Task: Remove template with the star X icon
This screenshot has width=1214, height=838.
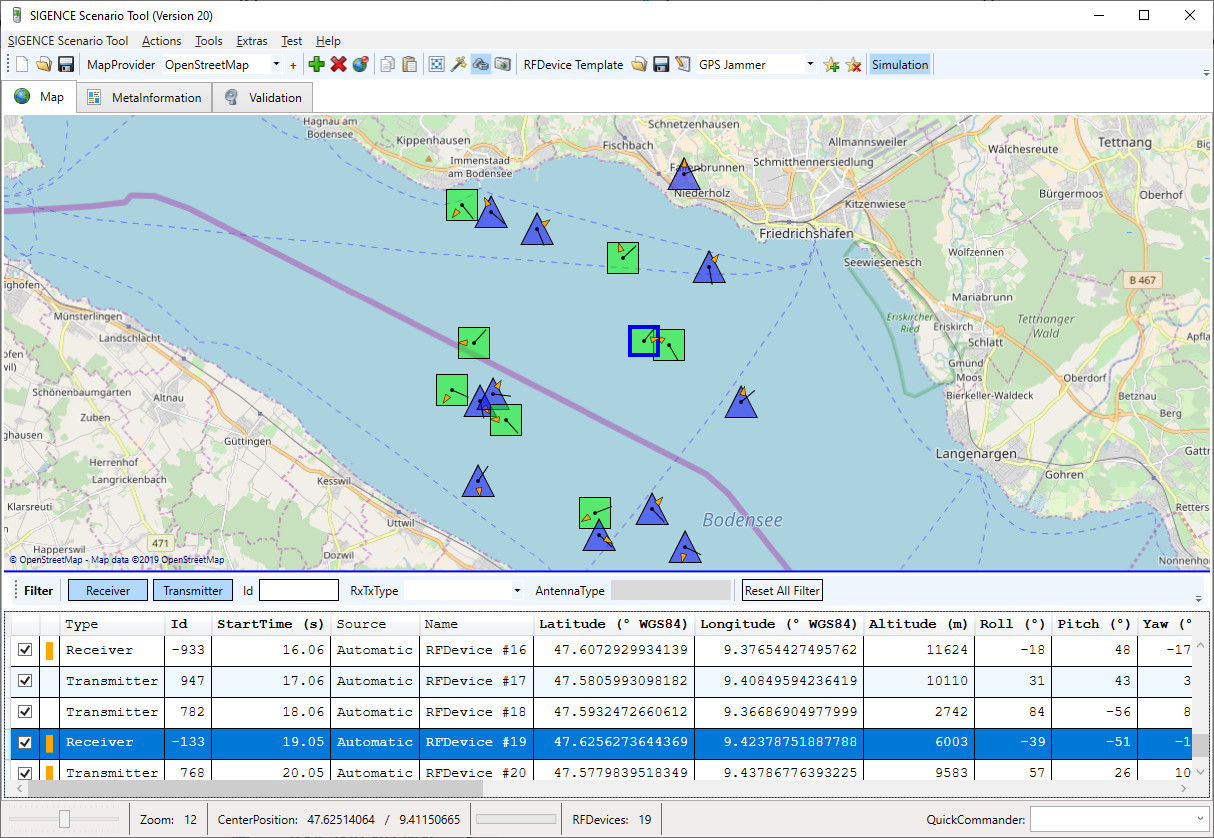Action: (853, 65)
